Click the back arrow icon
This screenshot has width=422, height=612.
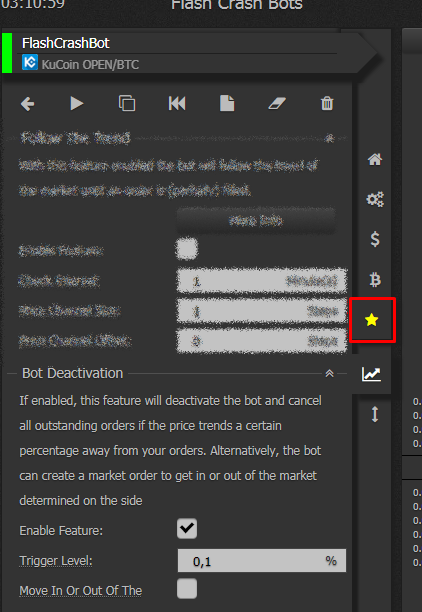(x=27, y=104)
